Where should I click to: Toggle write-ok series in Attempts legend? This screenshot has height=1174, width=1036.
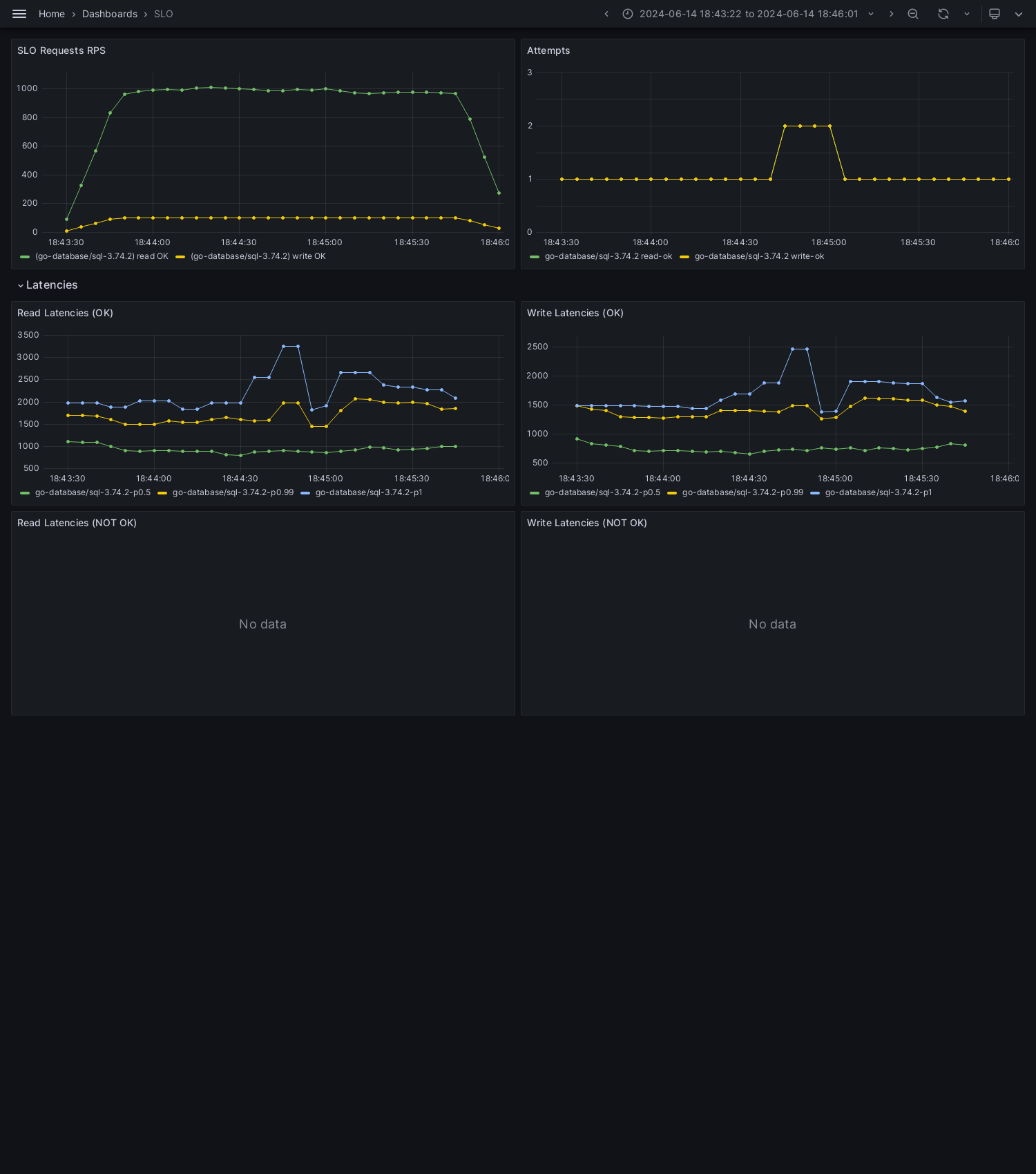click(x=759, y=256)
